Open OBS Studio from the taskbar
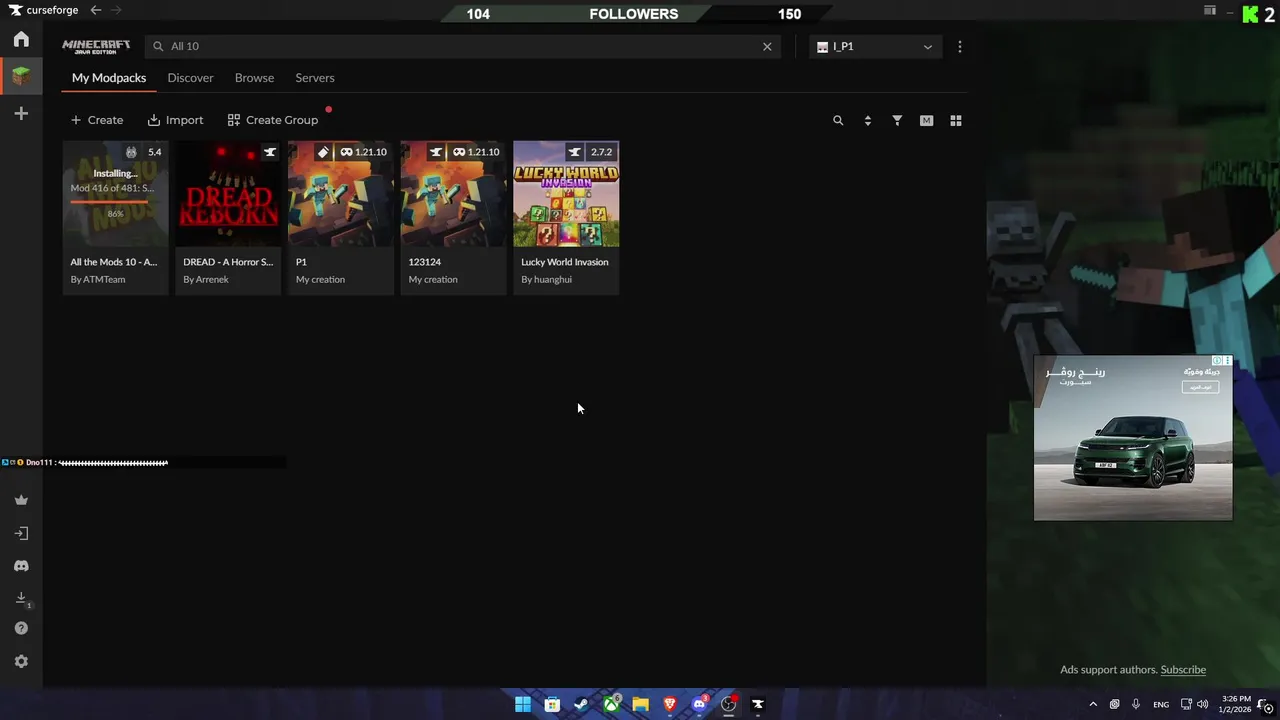The width and height of the screenshot is (1280, 720). [729, 704]
